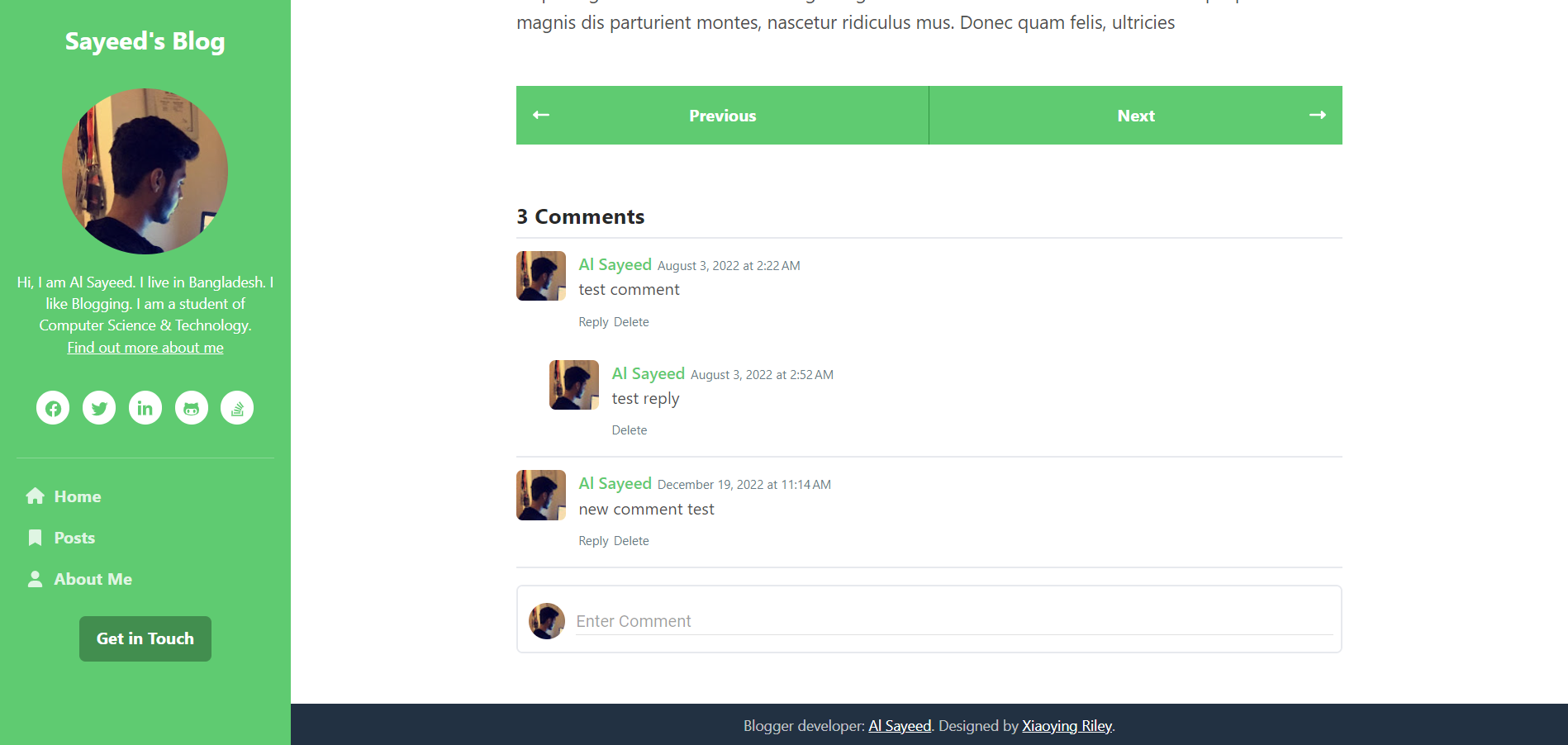Open the GitHub profile icon
This screenshot has height=745, width=1568.
tap(192, 408)
